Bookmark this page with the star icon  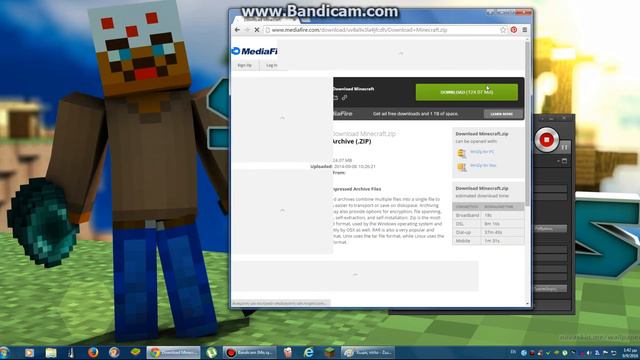(x=503, y=30)
